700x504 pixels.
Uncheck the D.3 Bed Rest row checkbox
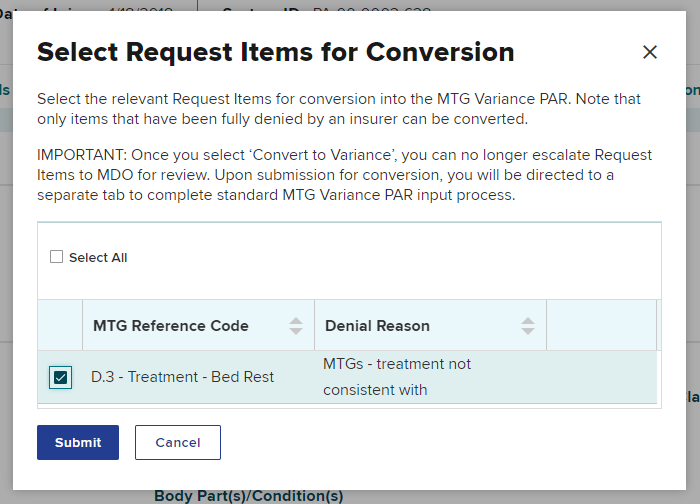tap(61, 377)
